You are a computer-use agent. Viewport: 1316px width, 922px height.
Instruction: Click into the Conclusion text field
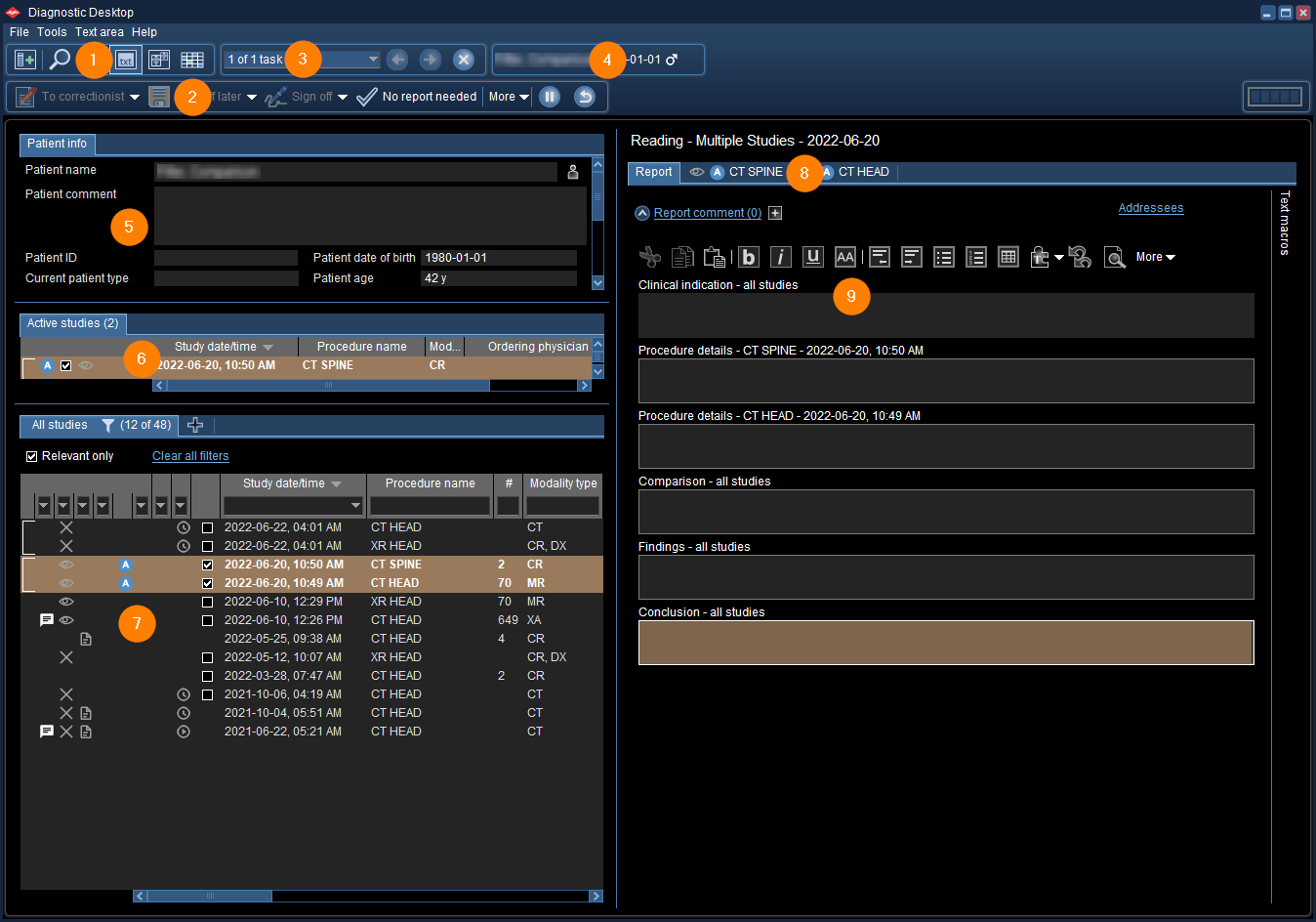pyautogui.click(x=945, y=643)
